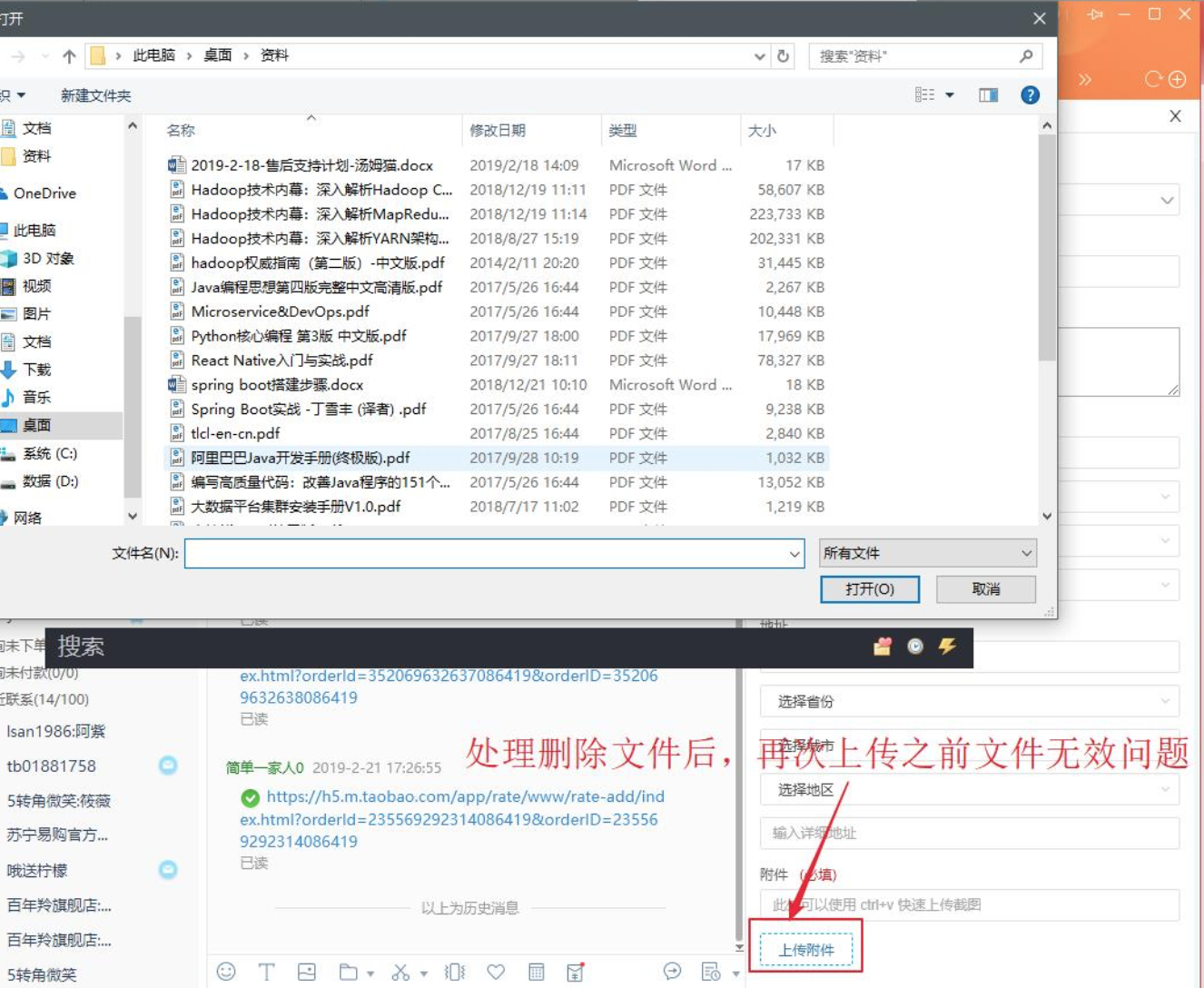Click the 打开(O) button
The image size is (1204, 988).
point(869,589)
